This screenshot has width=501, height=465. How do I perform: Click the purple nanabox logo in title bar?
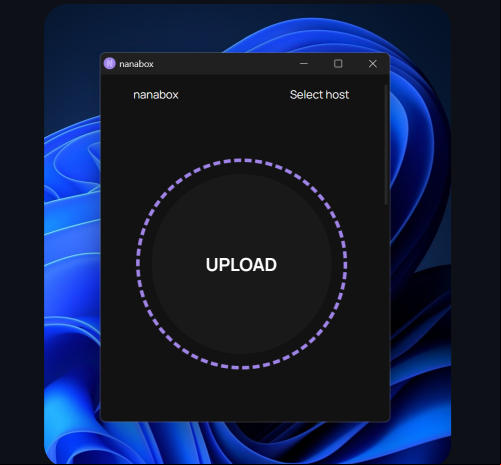click(109, 63)
